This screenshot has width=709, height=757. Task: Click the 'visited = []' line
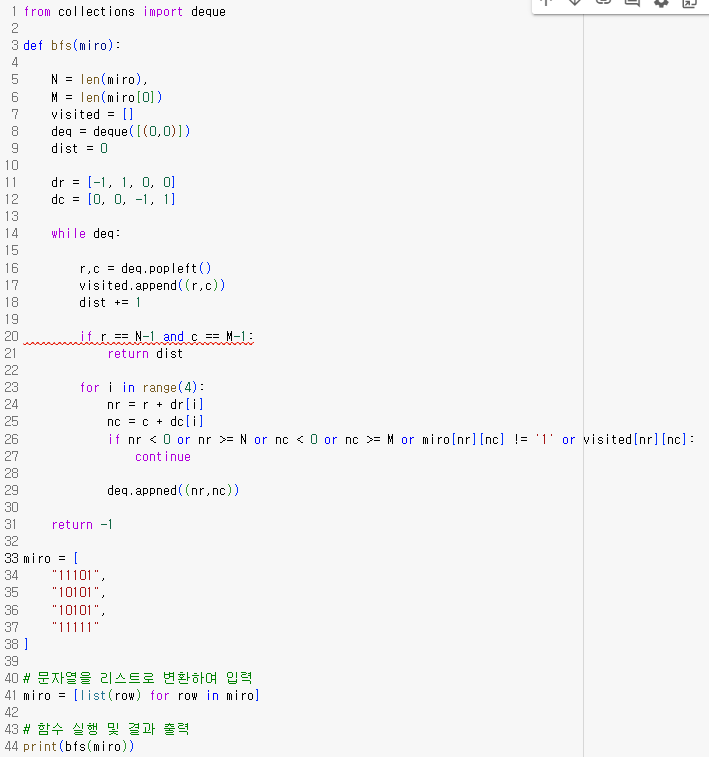(x=92, y=114)
